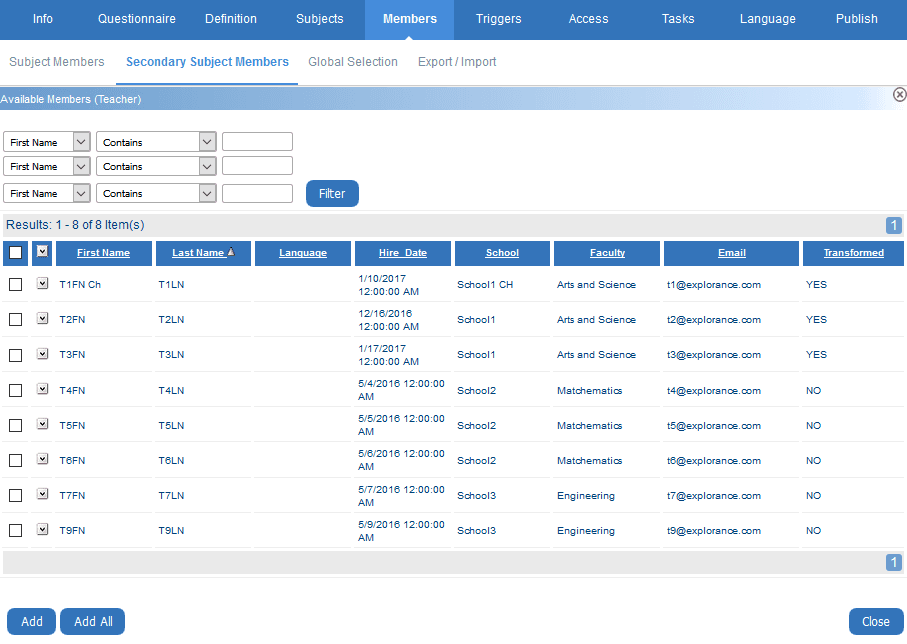Tick the select-all checkbox in table header
This screenshot has height=644, width=907.
coord(16,253)
